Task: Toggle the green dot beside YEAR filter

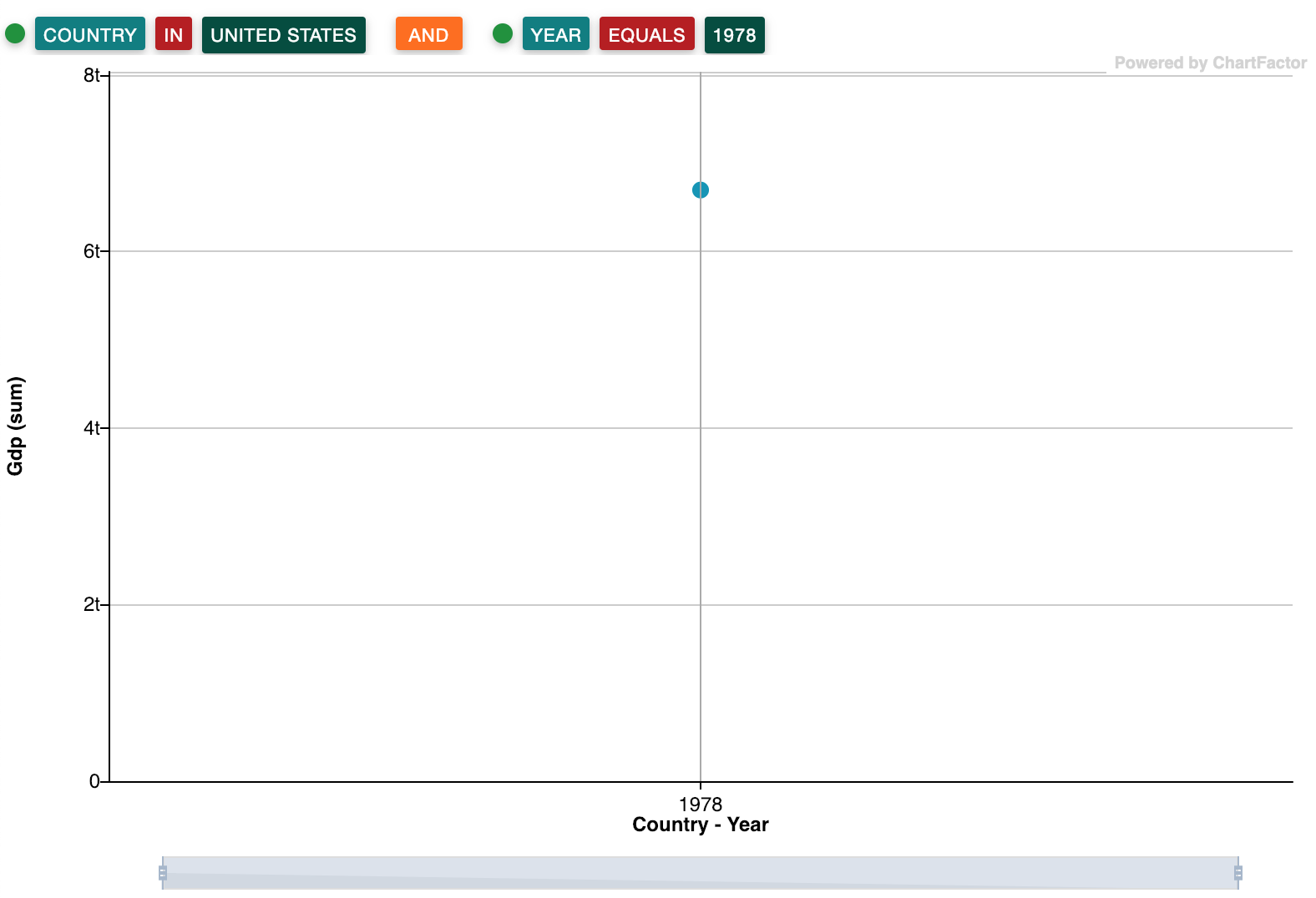Action: (x=503, y=34)
